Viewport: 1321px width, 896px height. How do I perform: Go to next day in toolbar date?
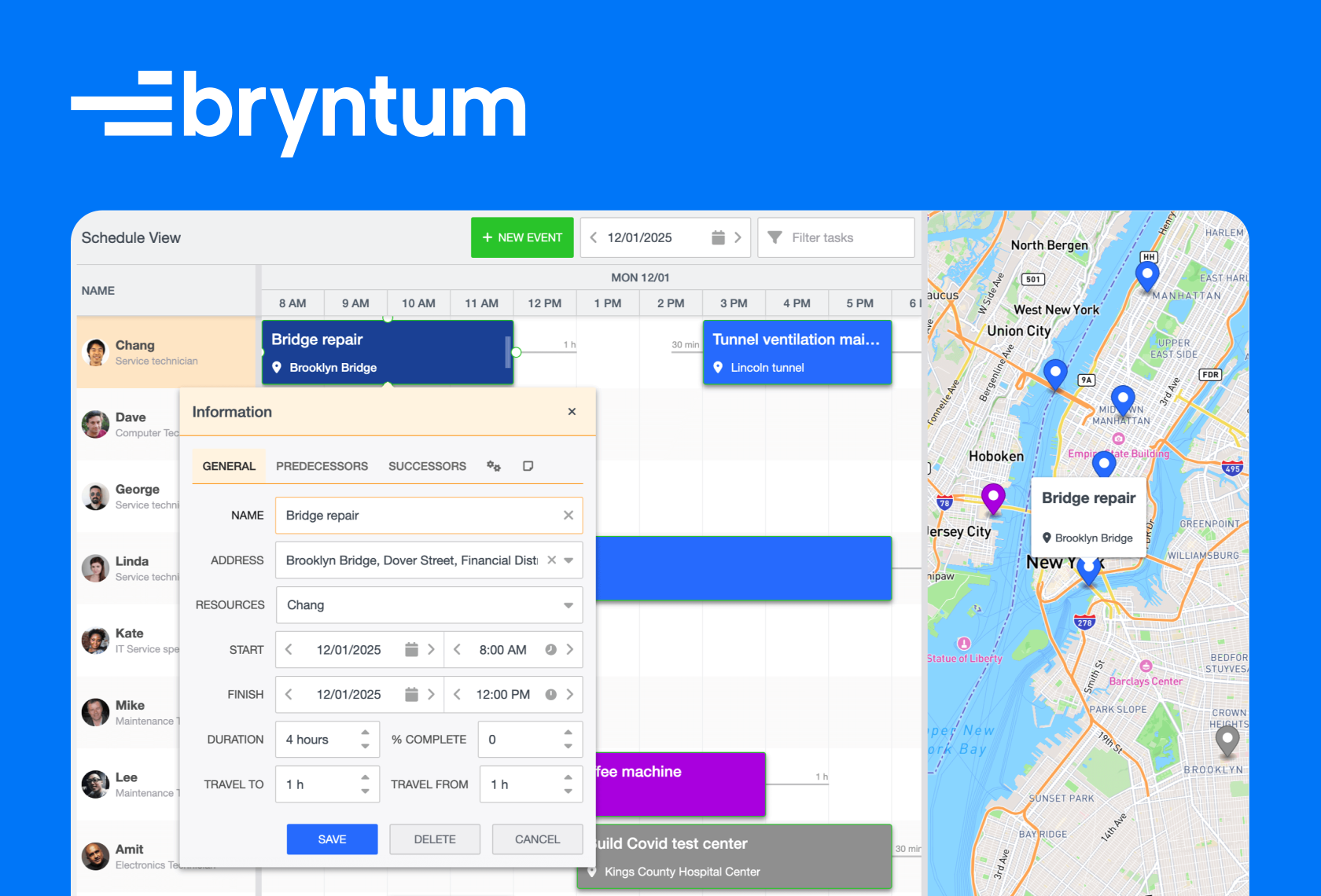(x=738, y=237)
